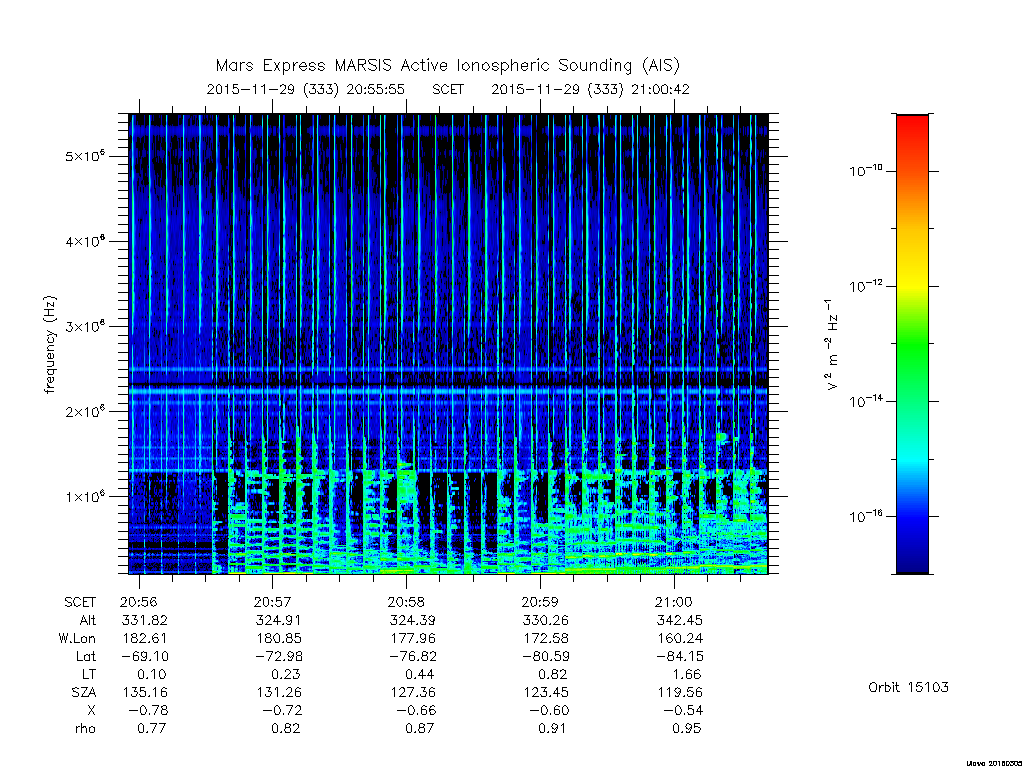The image size is (1024, 768).
Task: Click the SZA row label
Action: pos(84,692)
